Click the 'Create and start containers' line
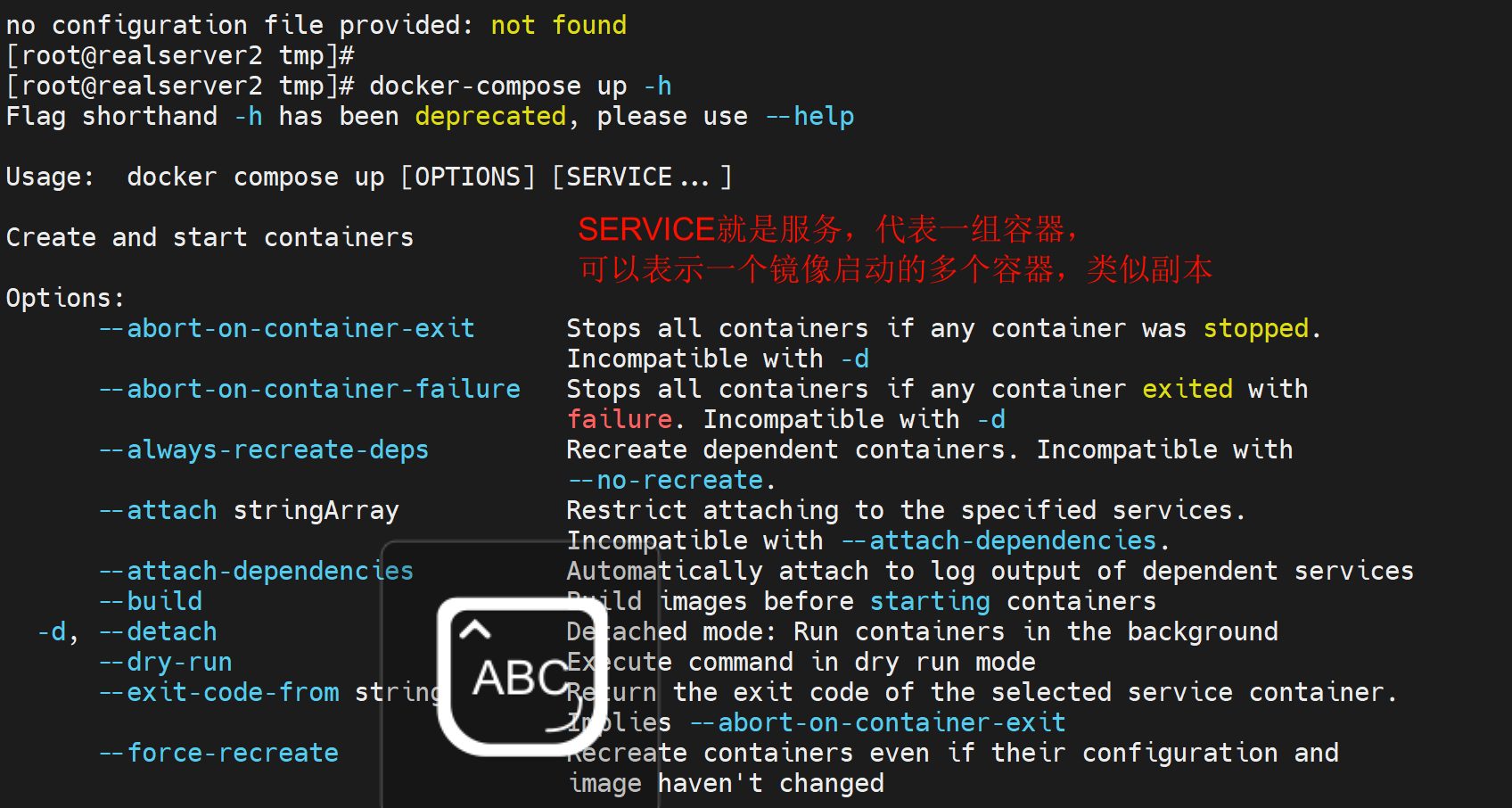 [x=210, y=237]
